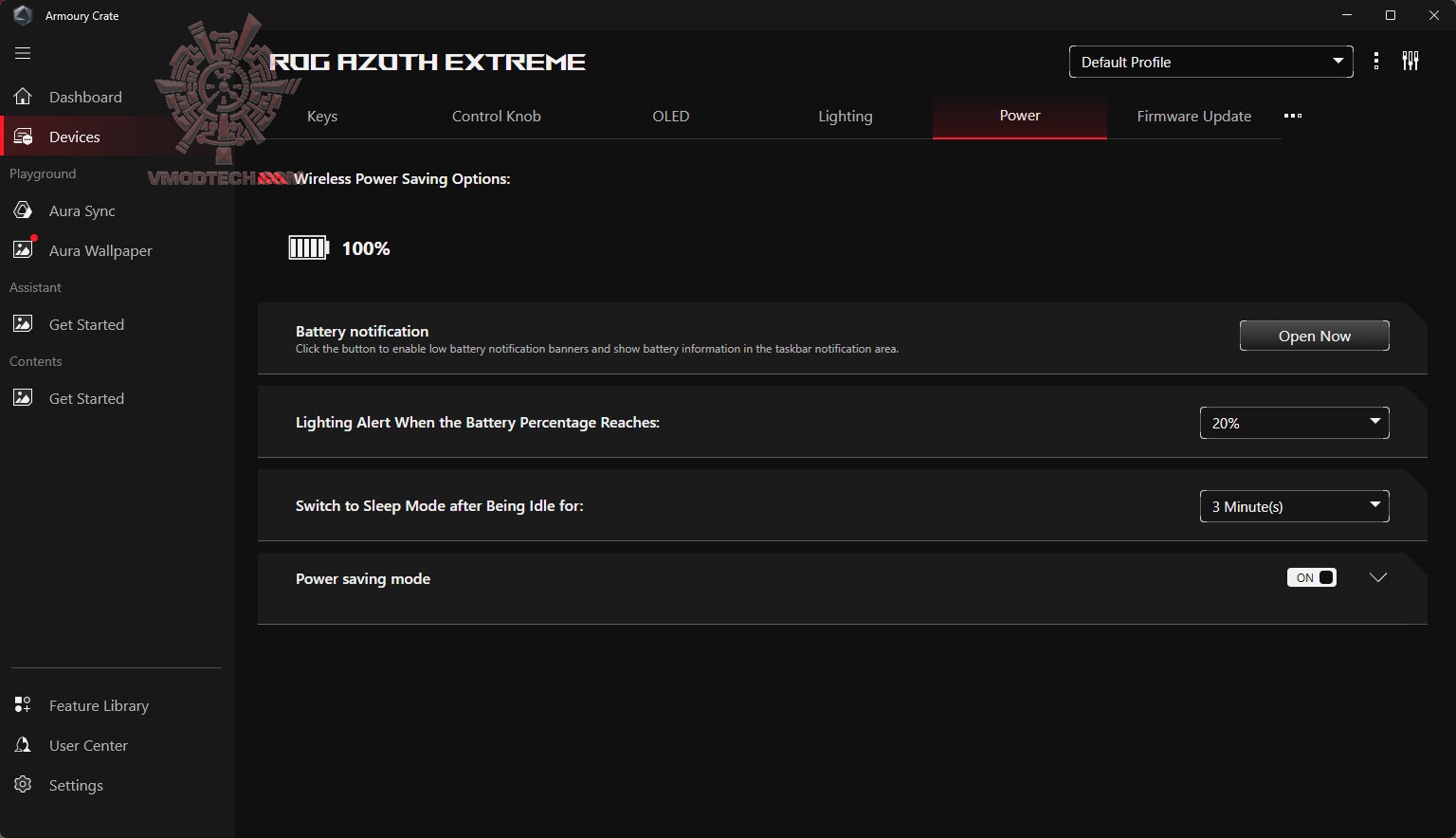
Task: Show more tabs via ellipsis
Action: click(1293, 116)
